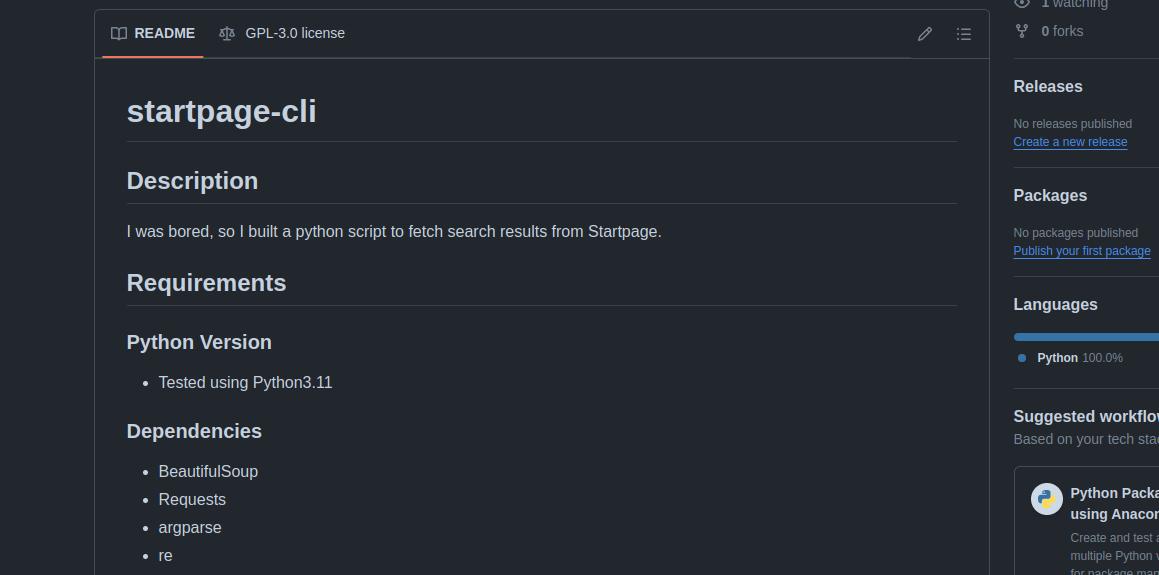The height and width of the screenshot is (575, 1159).
Task: Click the scale icon for the license
Action: point(227,33)
